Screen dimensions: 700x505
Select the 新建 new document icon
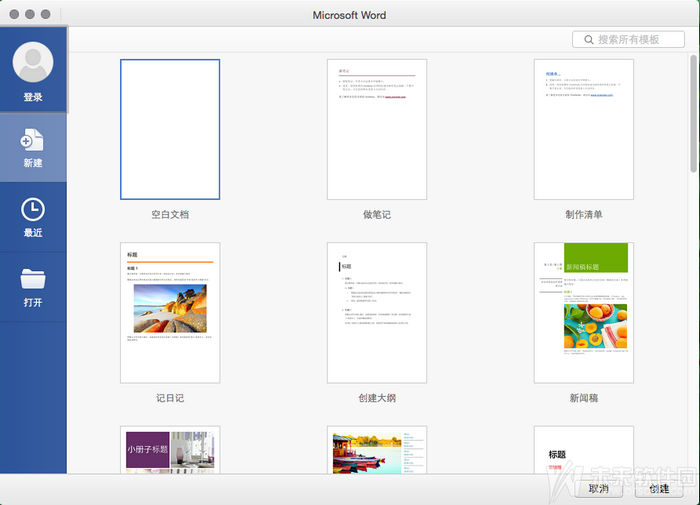pos(33,140)
